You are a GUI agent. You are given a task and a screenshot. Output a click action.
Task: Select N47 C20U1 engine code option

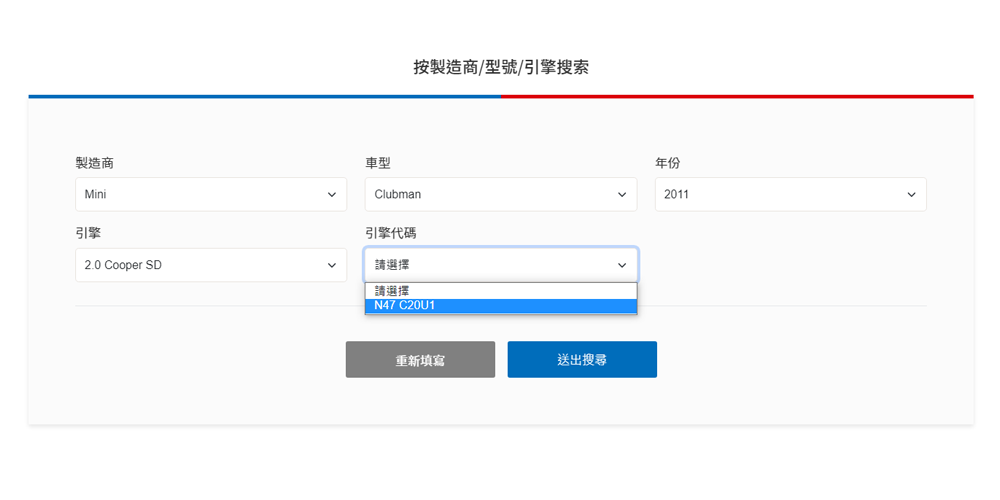(501, 305)
